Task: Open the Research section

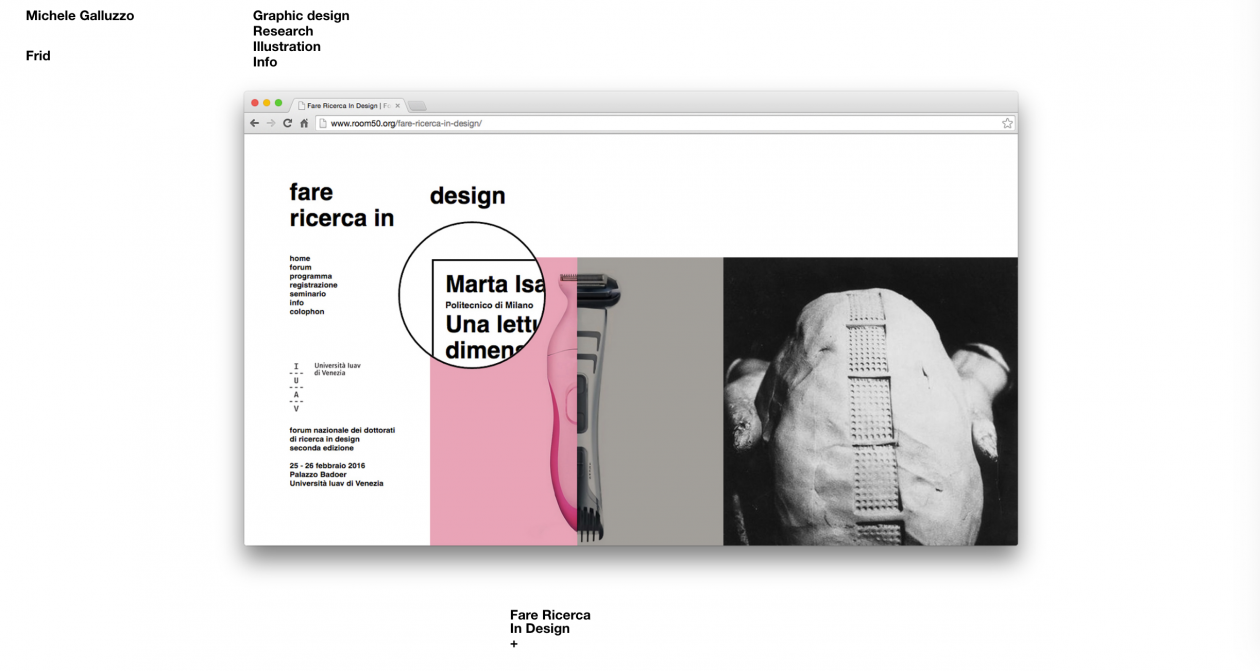Action: tap(283, 31)
